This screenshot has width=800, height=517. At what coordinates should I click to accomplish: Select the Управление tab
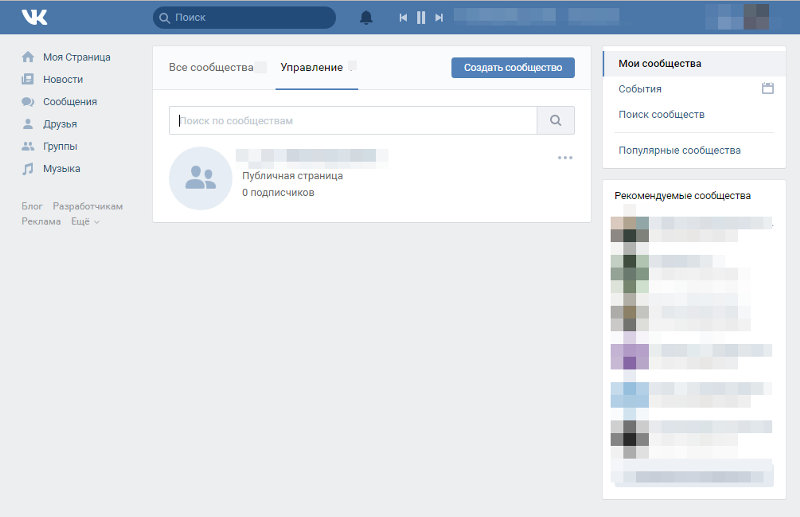(311, 67)
